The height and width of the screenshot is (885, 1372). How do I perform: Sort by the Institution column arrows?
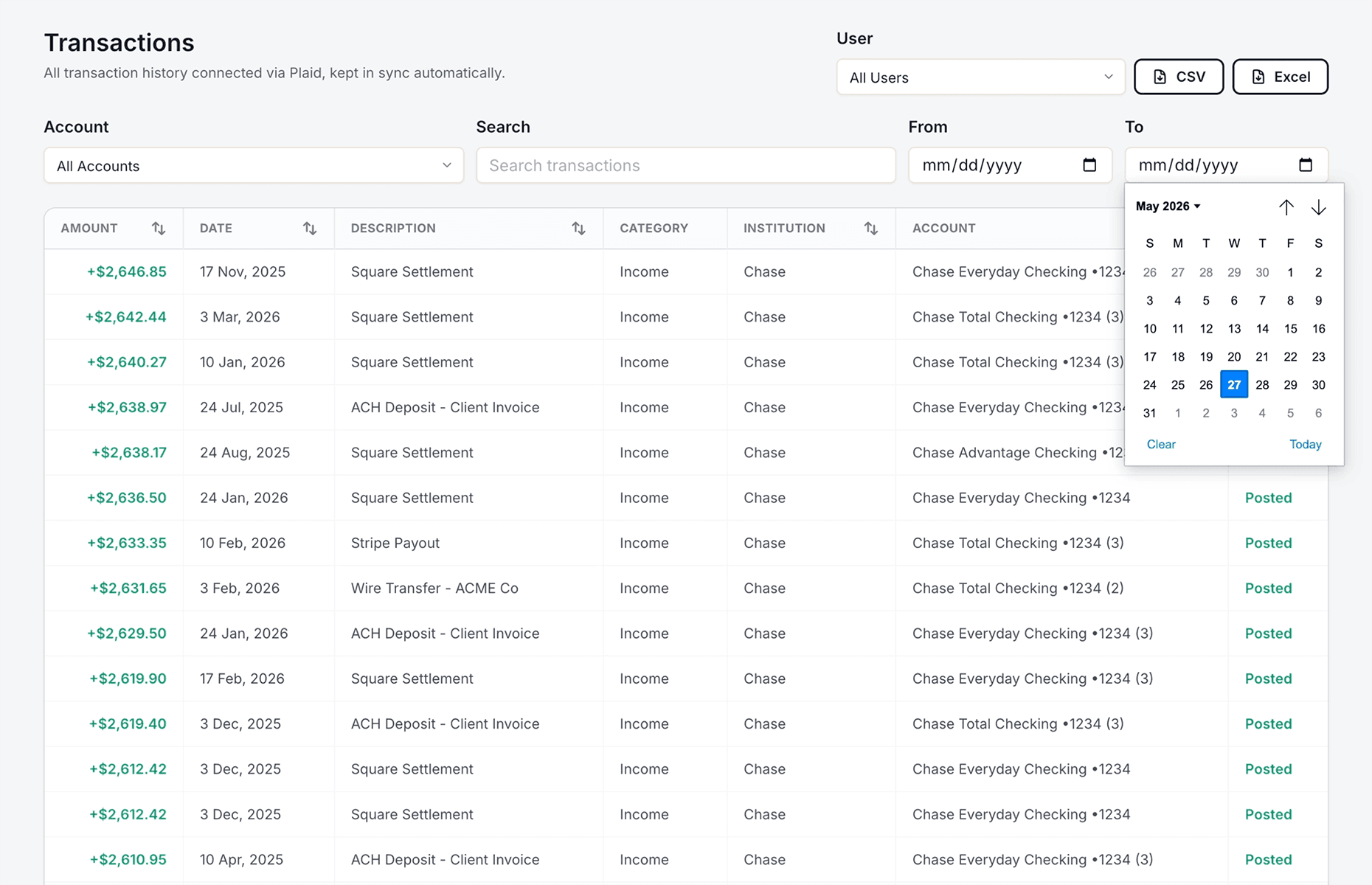click(871, 229)
